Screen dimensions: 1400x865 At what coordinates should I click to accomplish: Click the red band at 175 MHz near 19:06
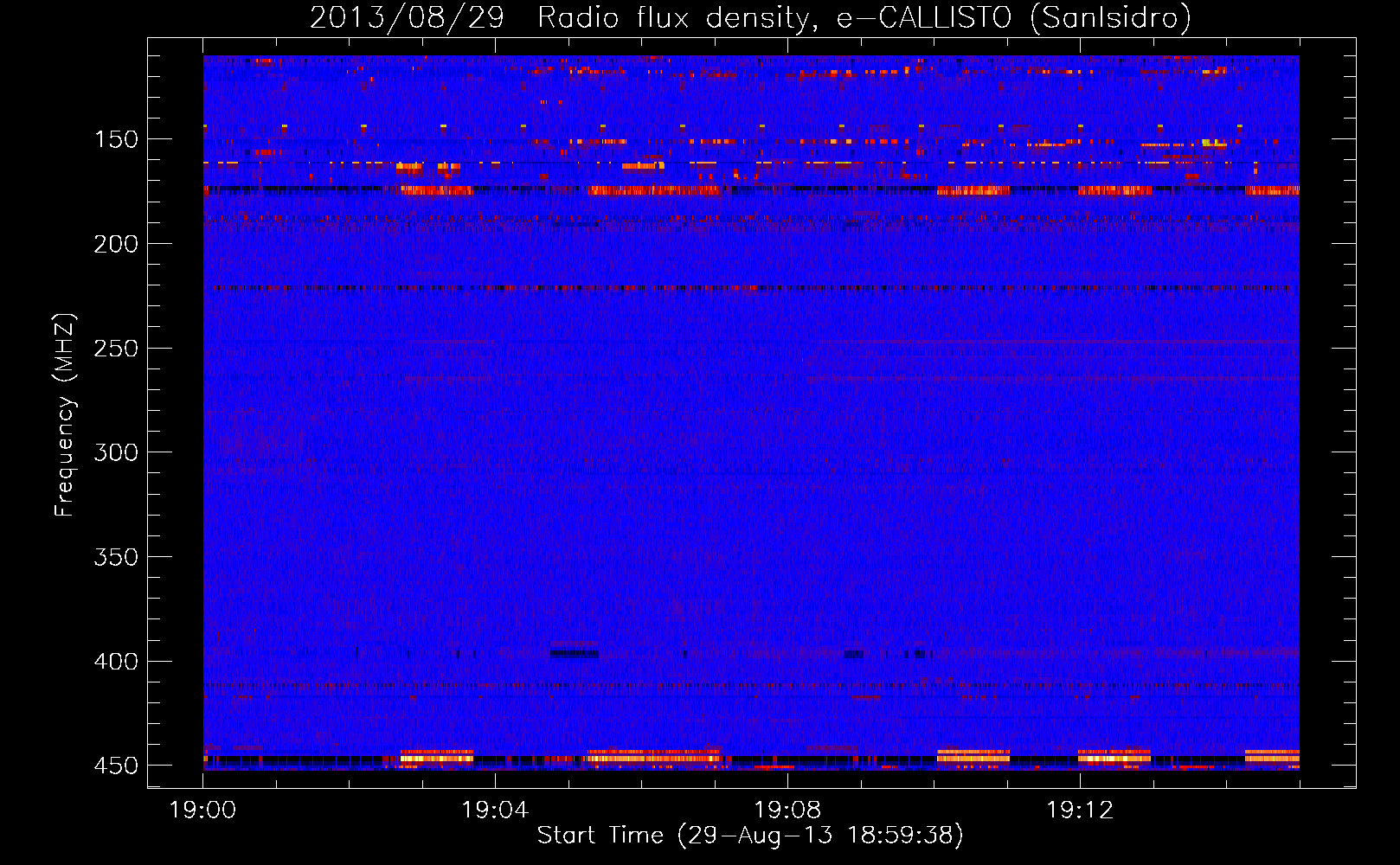pyautogui.click(x=653, y=191)
